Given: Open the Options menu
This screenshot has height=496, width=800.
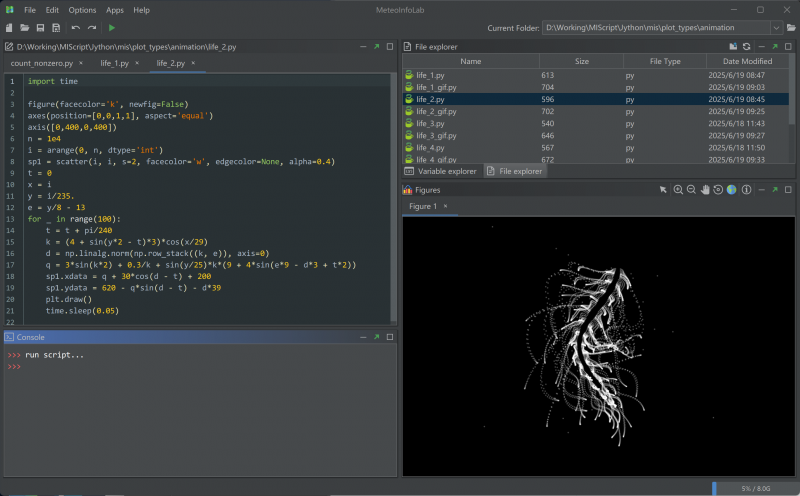Looking at the screenshot, I should tap(83, 9).
